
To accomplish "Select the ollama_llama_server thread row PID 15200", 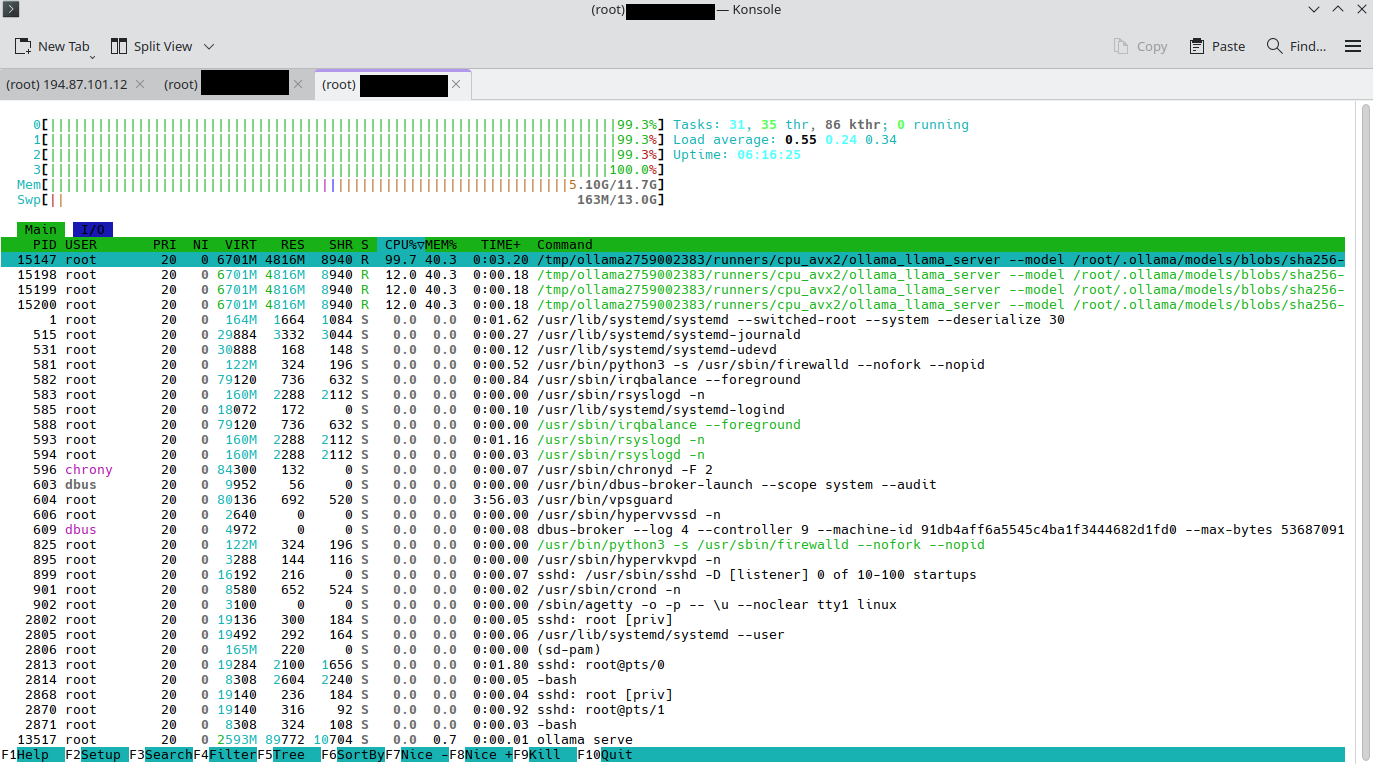I will click(673, 305).
